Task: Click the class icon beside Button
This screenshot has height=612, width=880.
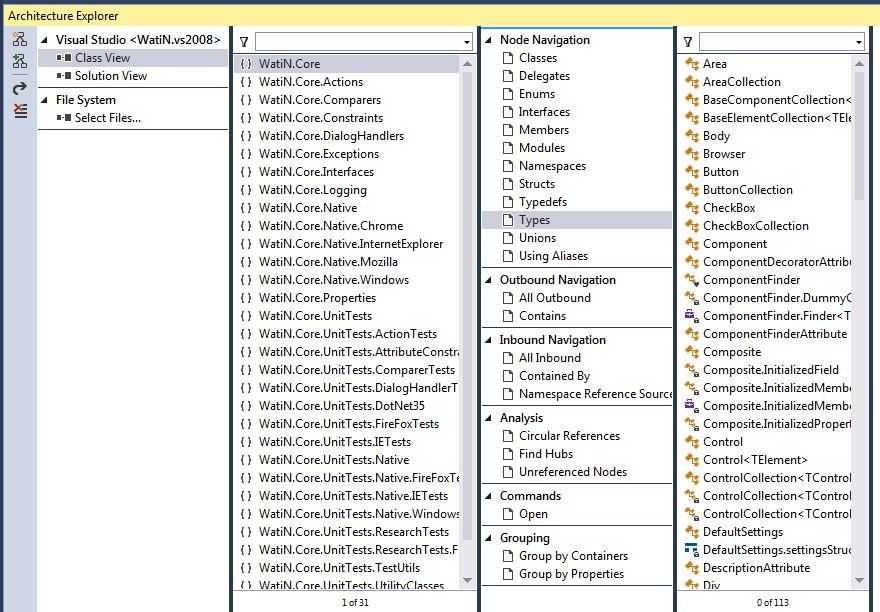Action: pyautogui.click(x=692, y=172)
